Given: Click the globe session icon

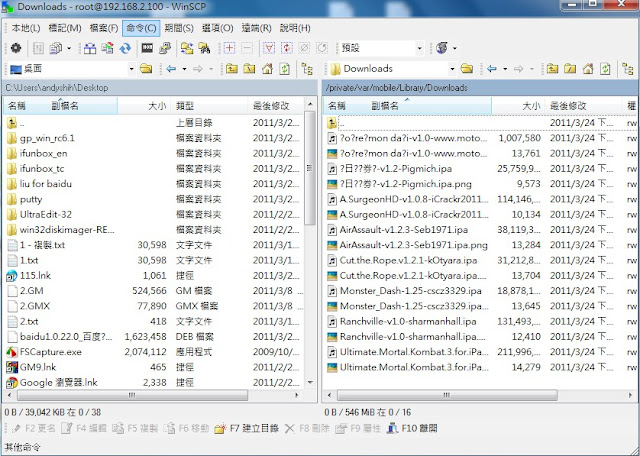Looking at the screenshot, I should coord(442,48).
